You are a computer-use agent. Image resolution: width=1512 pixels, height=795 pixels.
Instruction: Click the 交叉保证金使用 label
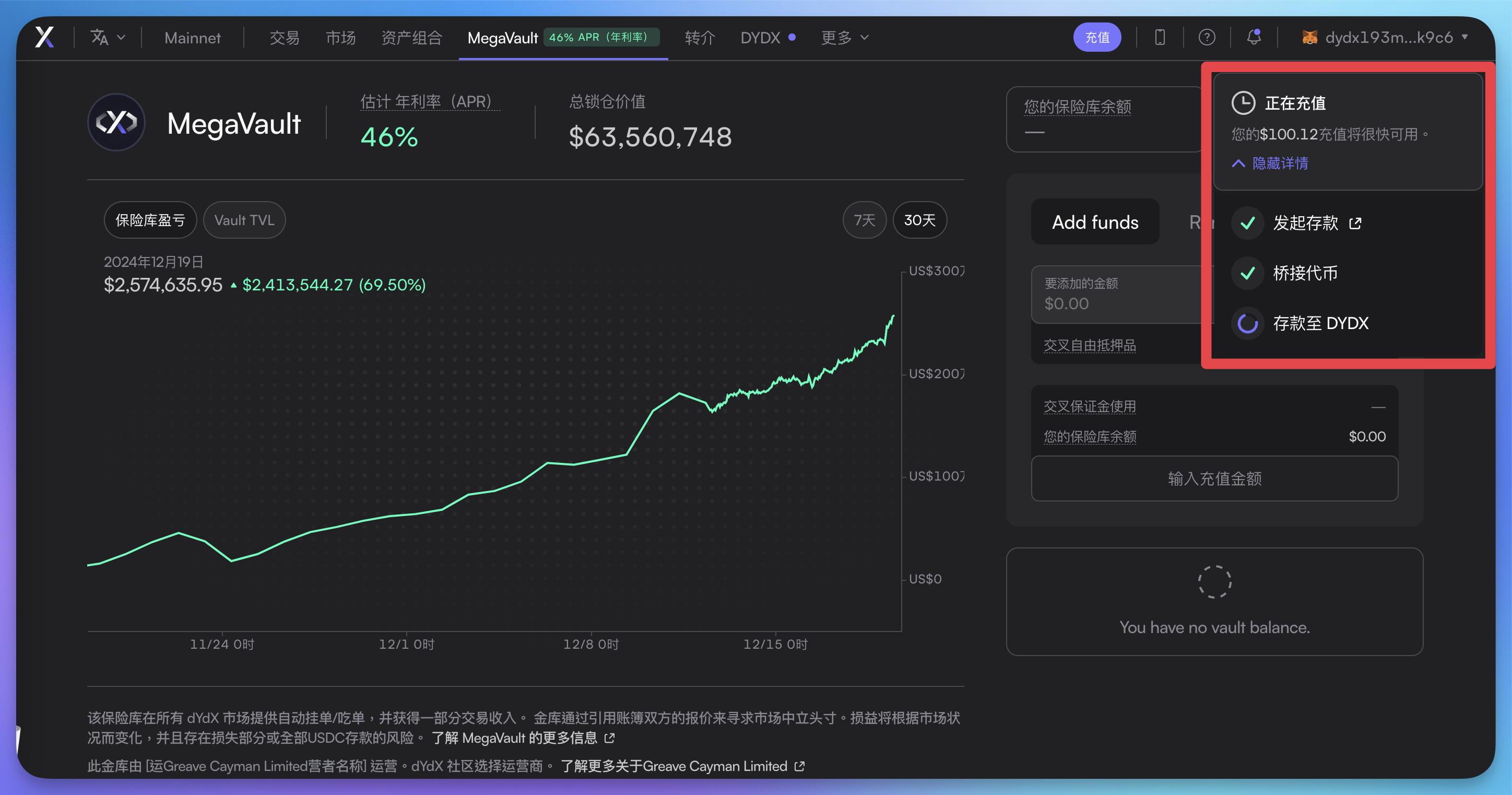(1090, 406)
